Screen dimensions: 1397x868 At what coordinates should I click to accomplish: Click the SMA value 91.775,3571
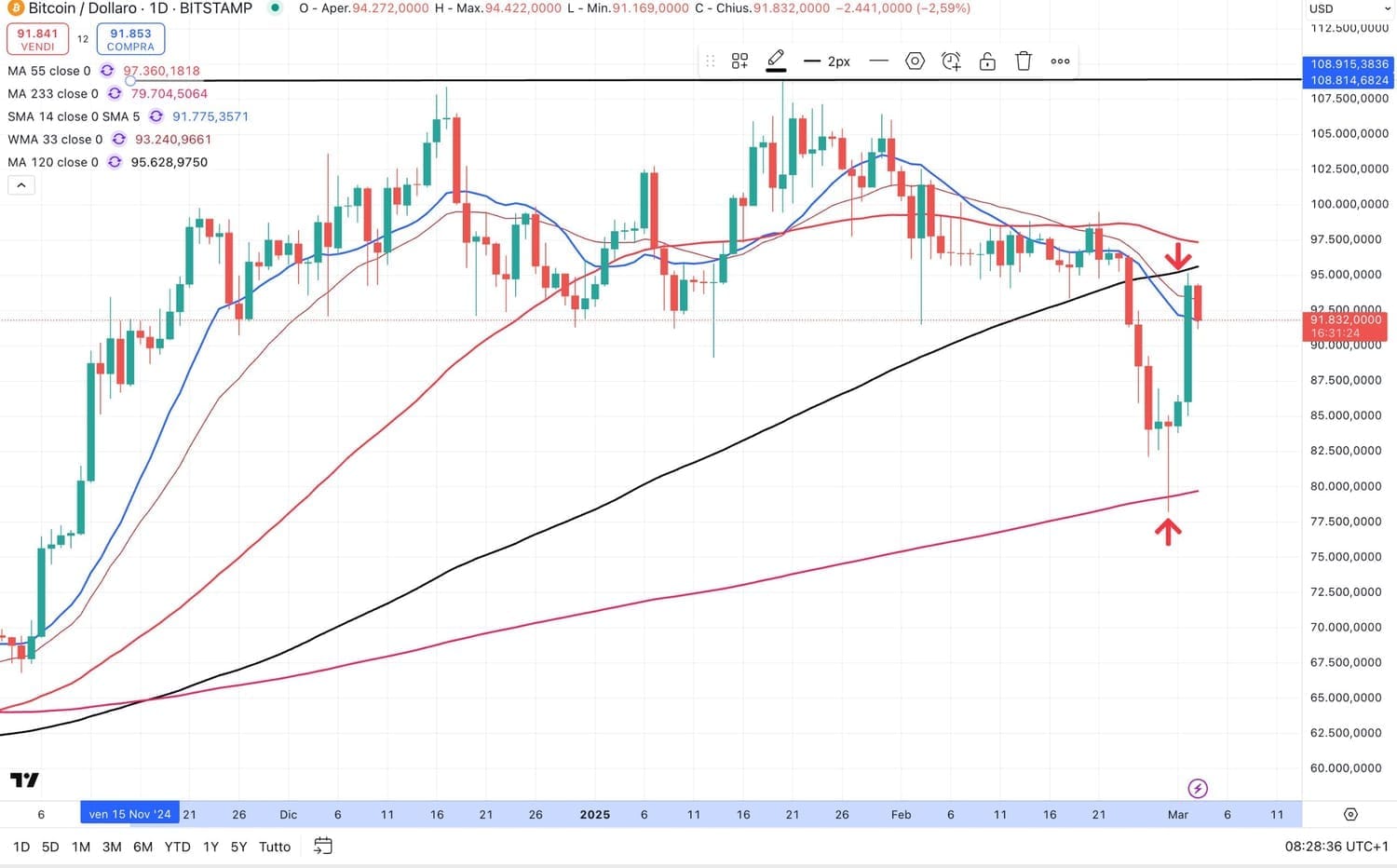coord(210,116)
